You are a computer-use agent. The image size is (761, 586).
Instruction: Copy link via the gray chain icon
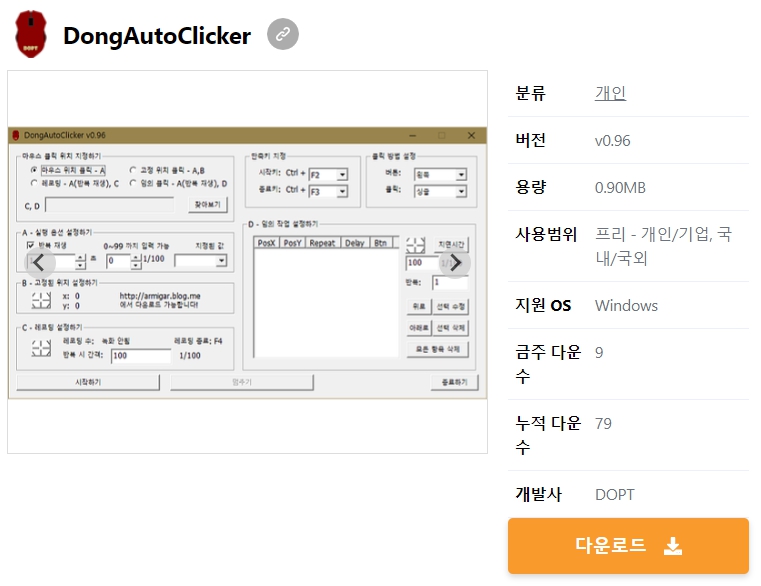(283, 34)
